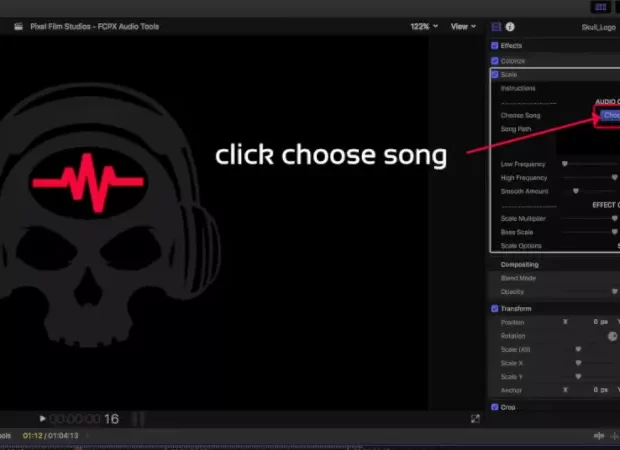This screenshot has width=620, height=450.
Task: Click the Blend Mode row label
Action: point(518,278)
